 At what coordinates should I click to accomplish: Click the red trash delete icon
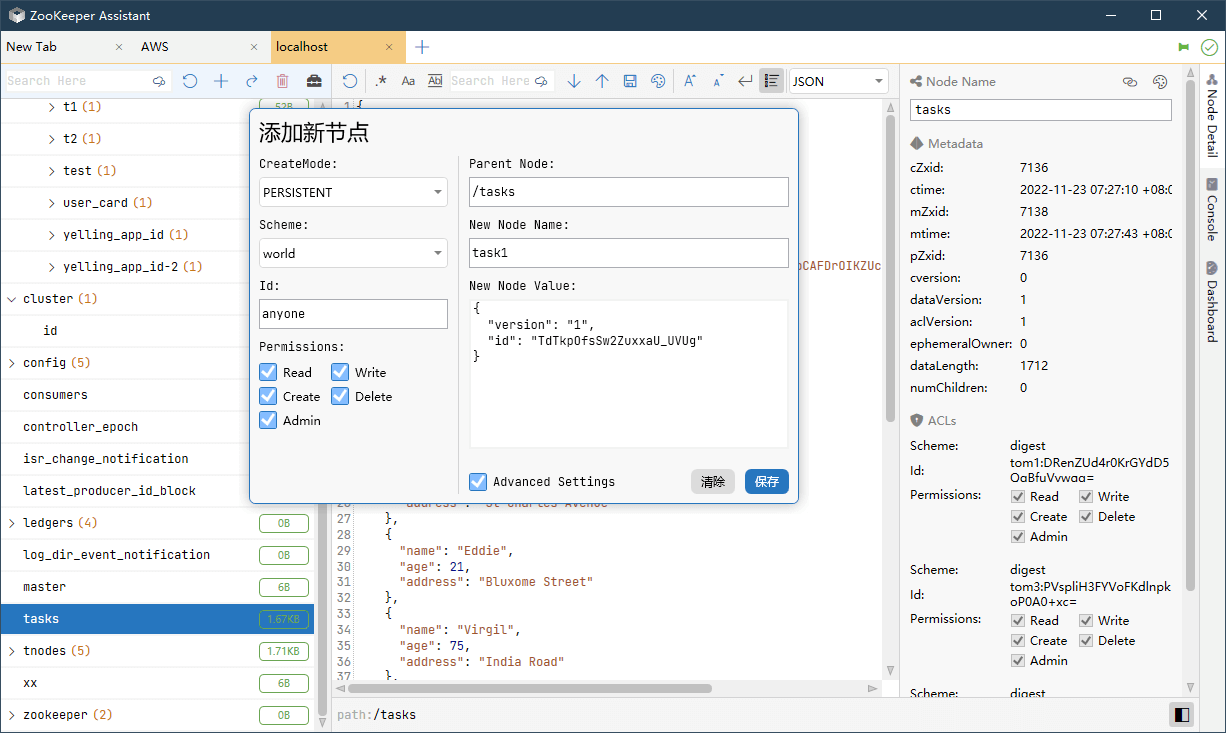[282, 81]
